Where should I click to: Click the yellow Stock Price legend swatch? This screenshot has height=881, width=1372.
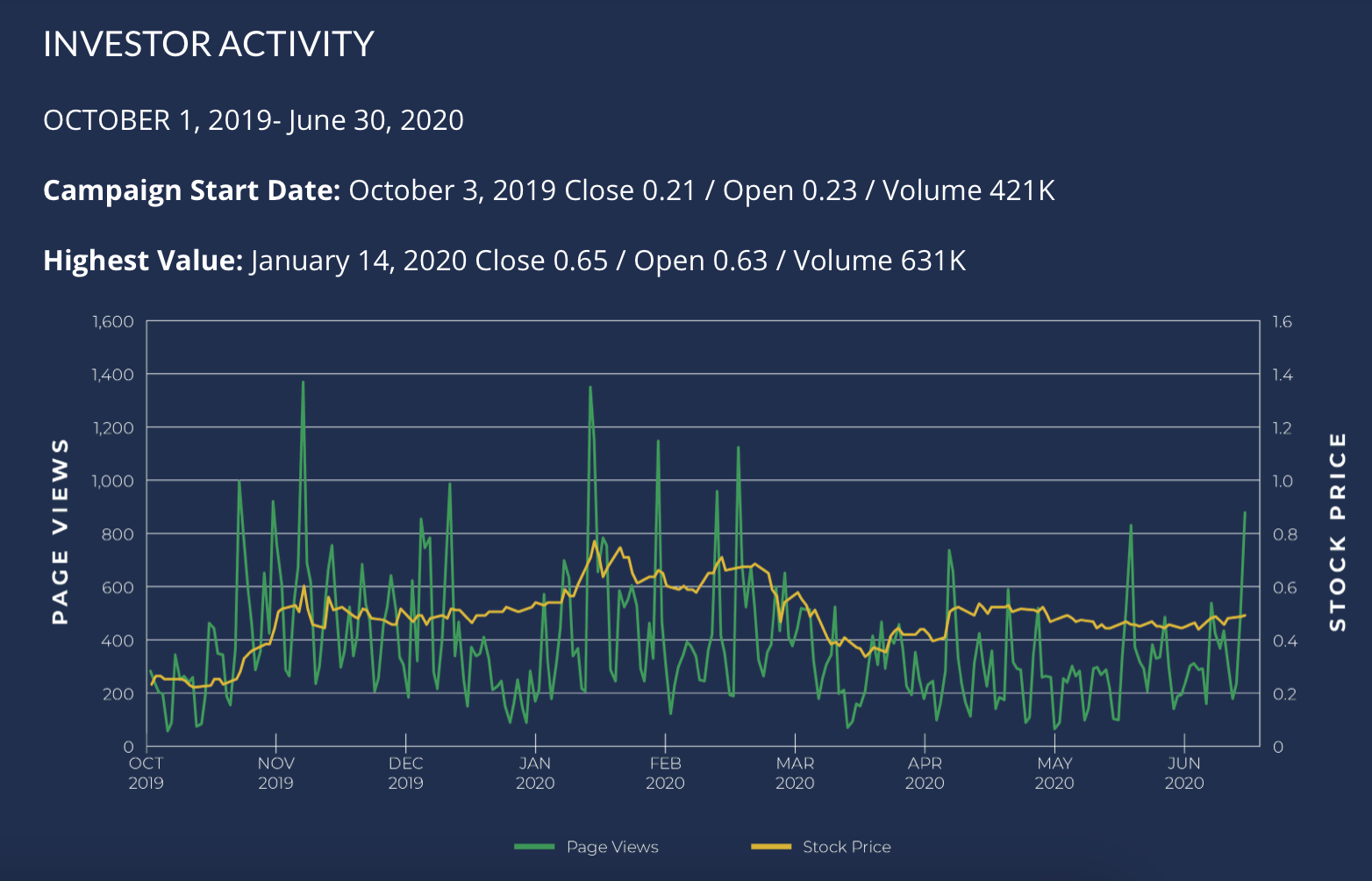[771, 847]
